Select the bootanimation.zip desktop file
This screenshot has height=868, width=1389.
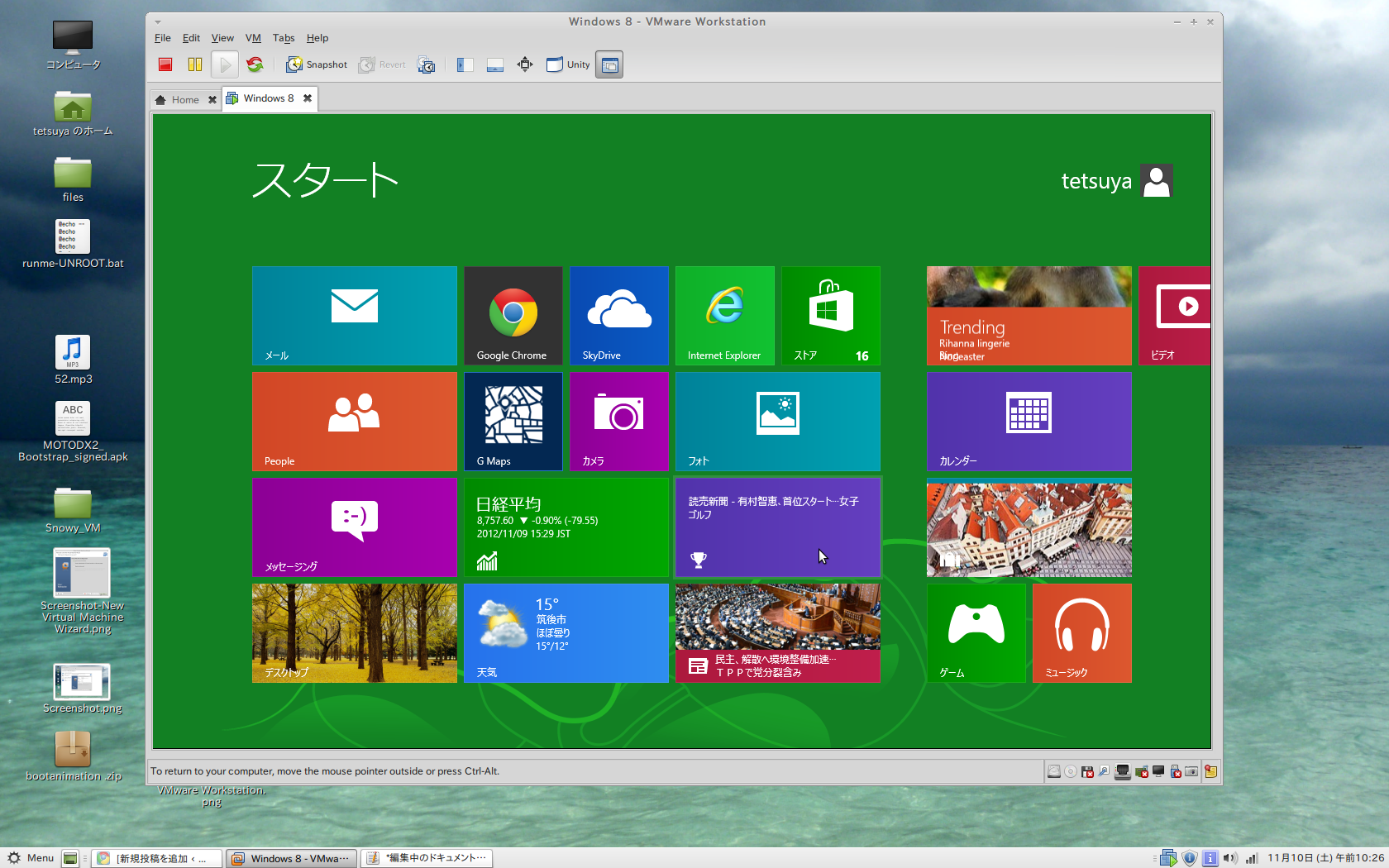pyautogui.click(x=73, y=756)
